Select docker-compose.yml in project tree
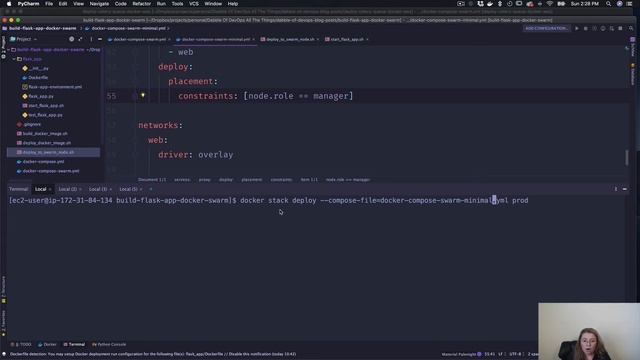The width and height of the screenshot is (640, 360). click(x=43, y=162)
